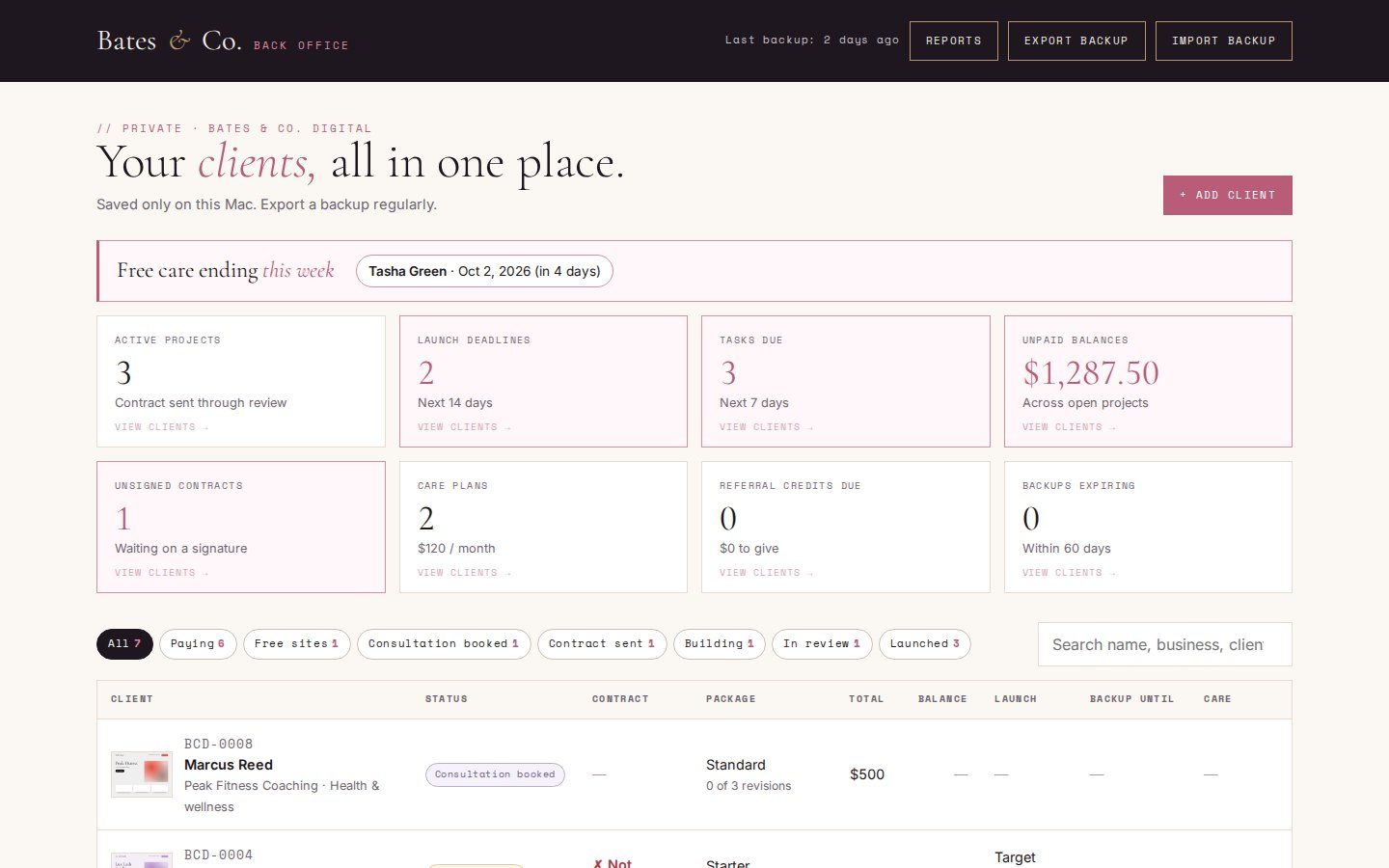View clients under Referral Credits Due card
Screen dimensions: 1389x868
click(x=767, y=573)
